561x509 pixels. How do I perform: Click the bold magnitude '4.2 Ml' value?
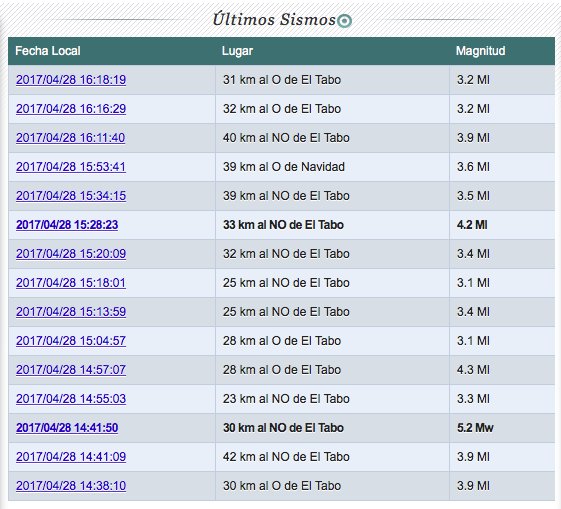(x=472, y=224)
